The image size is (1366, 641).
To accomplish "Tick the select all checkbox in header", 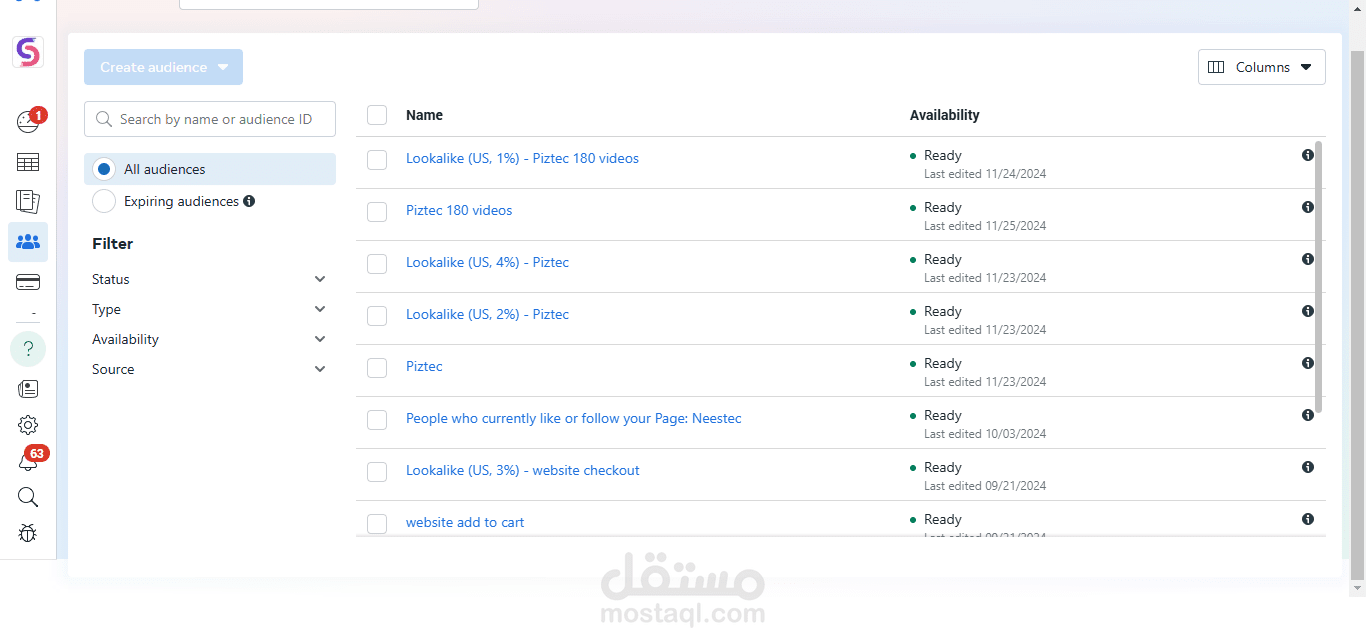I will click(377, 115).
